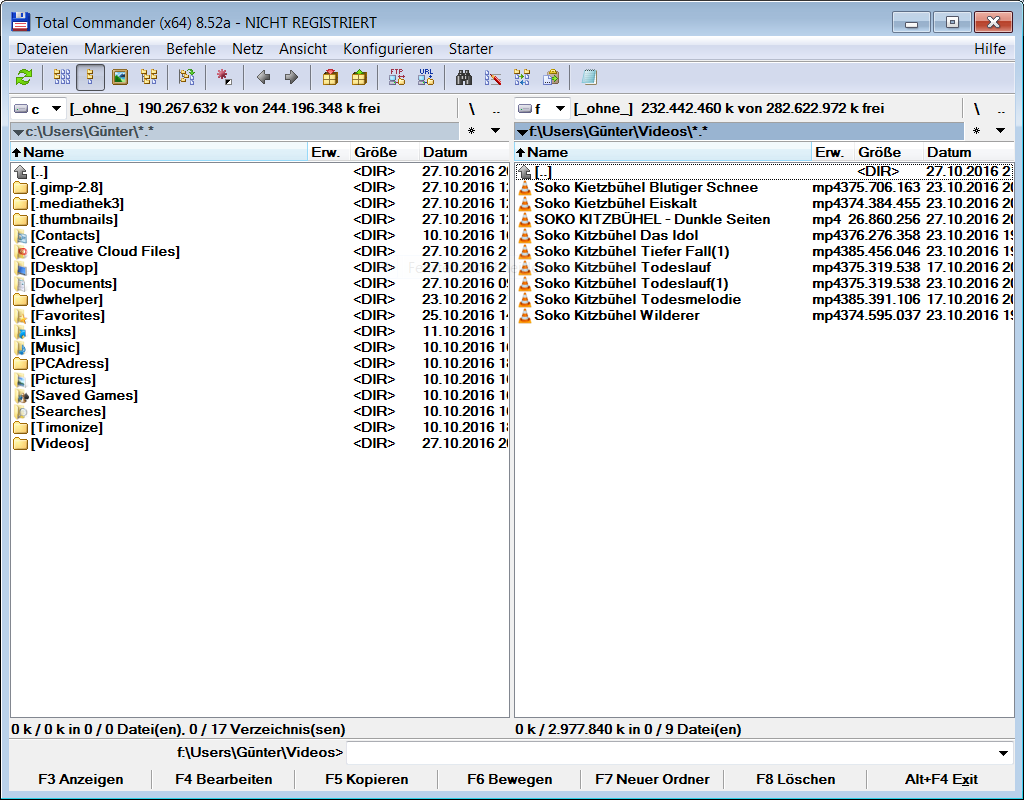Image resolution: width=1024 pixels, height=800 pixels.
Task: Click the swap/invert panels icon
Action: [x=187, y=78]
